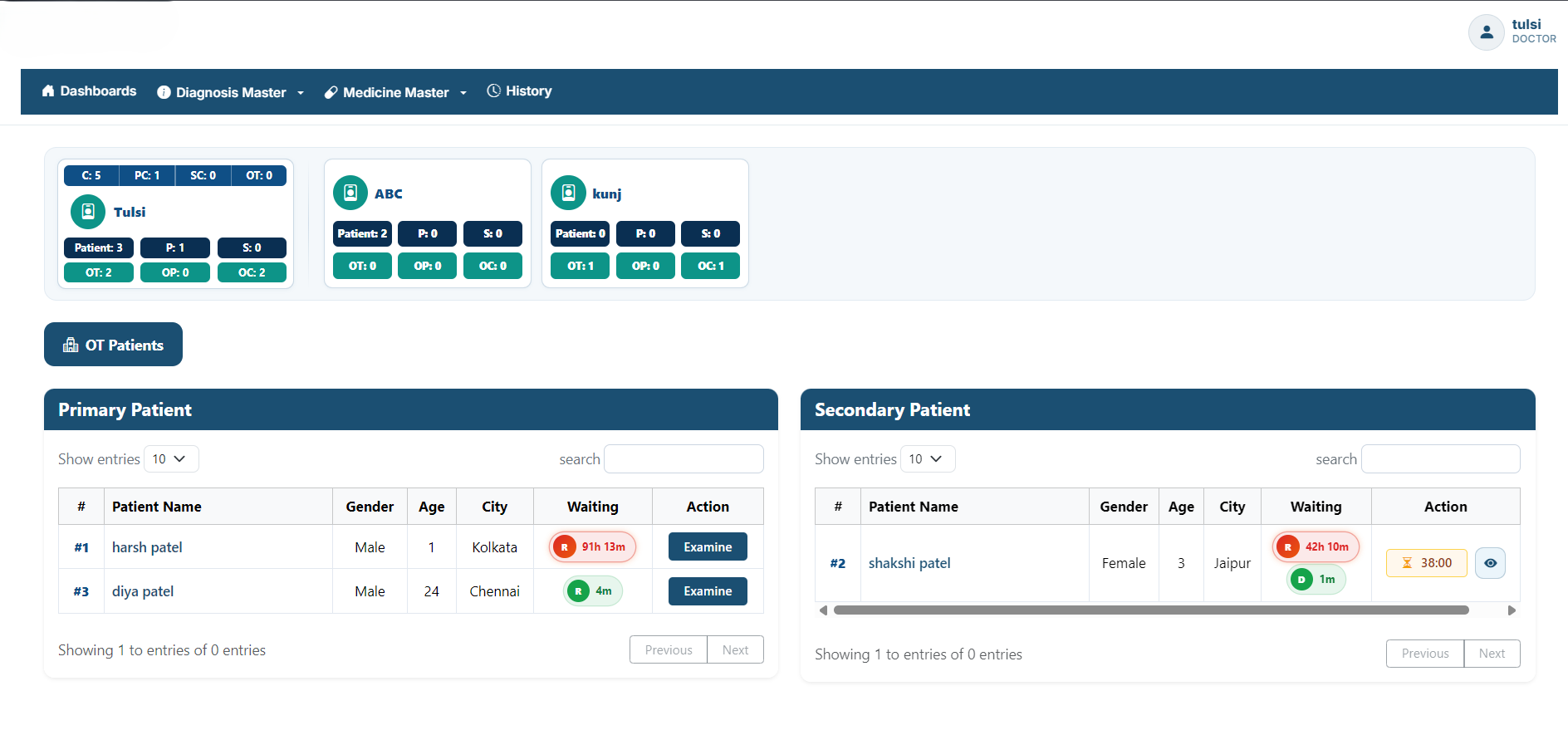View shakshi patel details with eye icon
1568x730 pixels.
click(1490, 563)
